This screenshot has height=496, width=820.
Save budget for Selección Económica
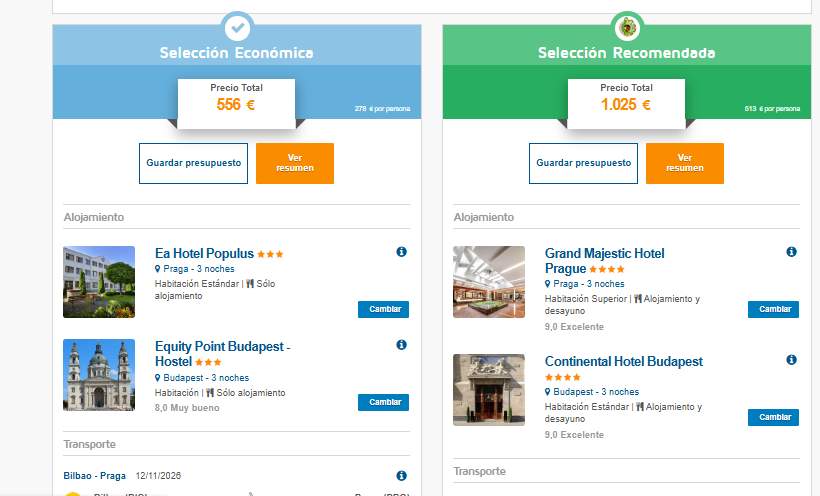click(x=193, y=163)
